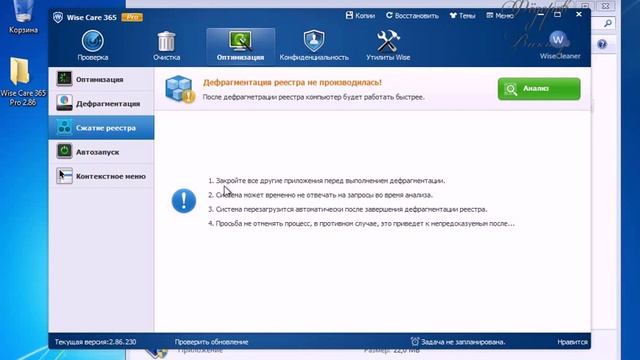Viewport: 640px width, 360px height.
Task: Open the Меню dropdown in title bar
Action: coord(500,16)
